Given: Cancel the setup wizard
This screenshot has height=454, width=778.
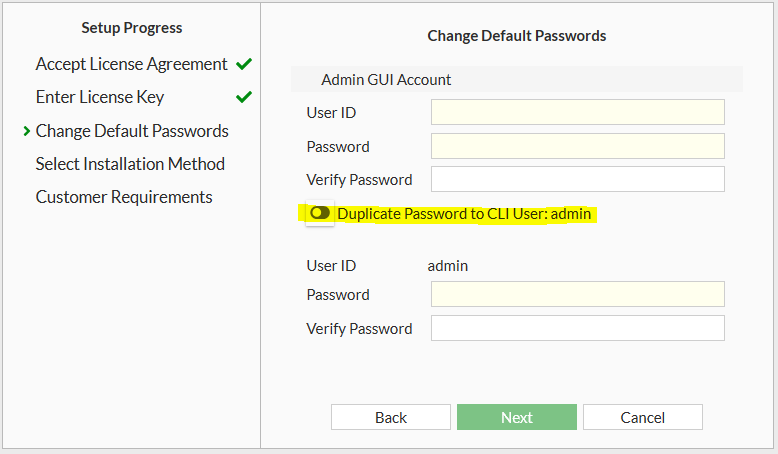Looking at the screenshot, I should [643, 417].
